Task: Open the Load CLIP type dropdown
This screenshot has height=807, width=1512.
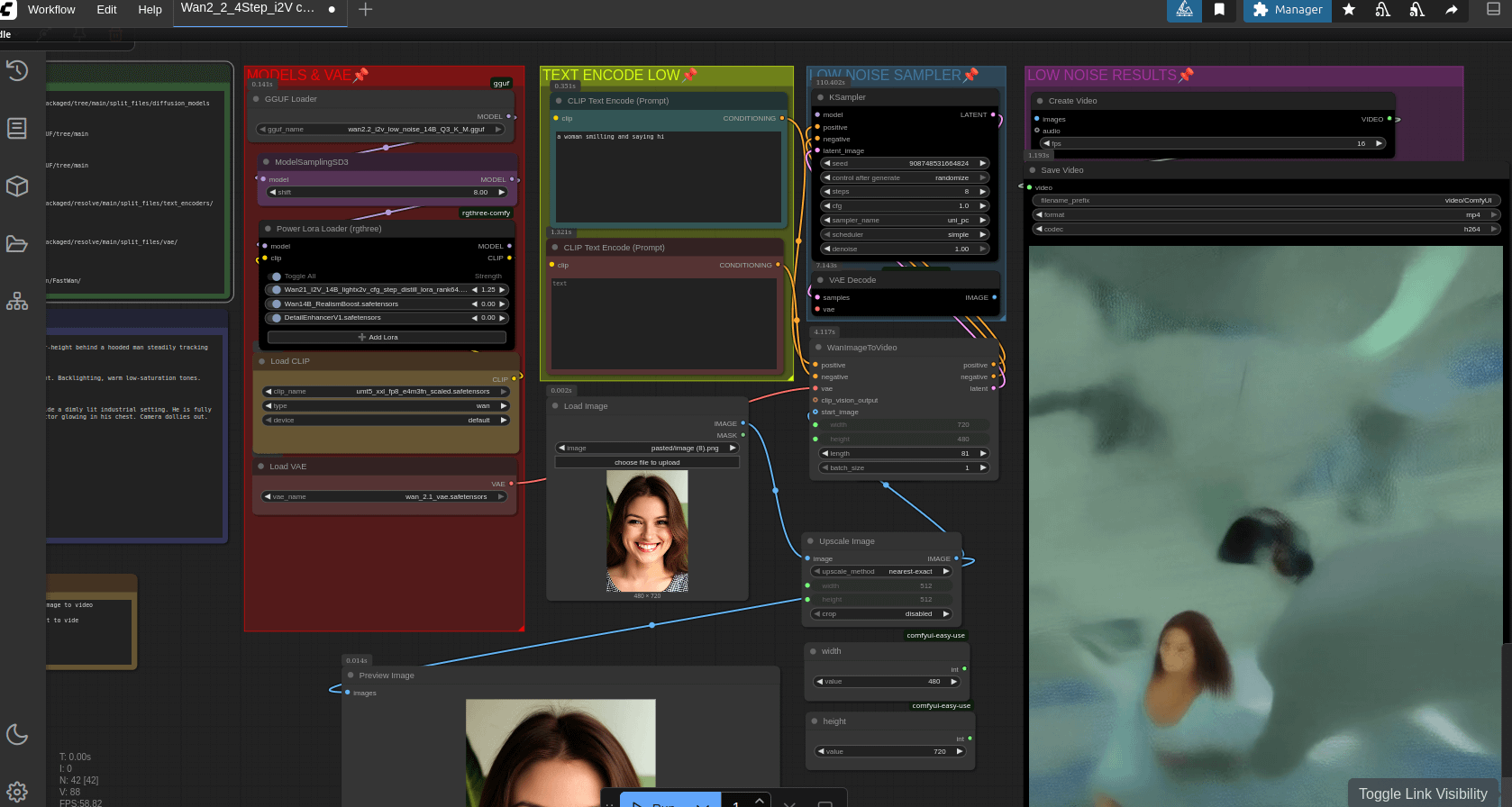Action: tap(387, 406)
